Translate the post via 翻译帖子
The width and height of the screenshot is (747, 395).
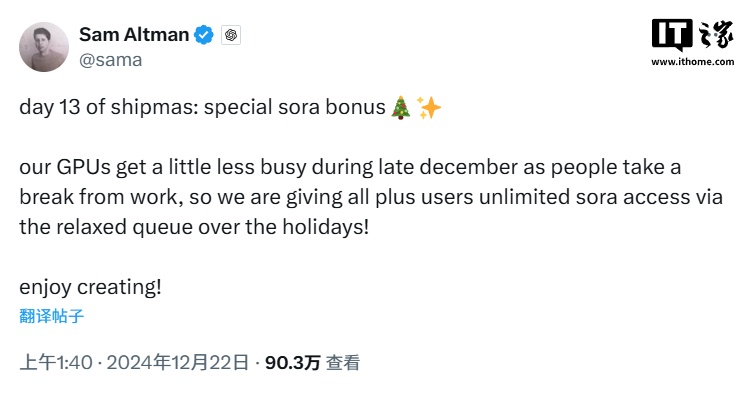[x=51, y=316]
